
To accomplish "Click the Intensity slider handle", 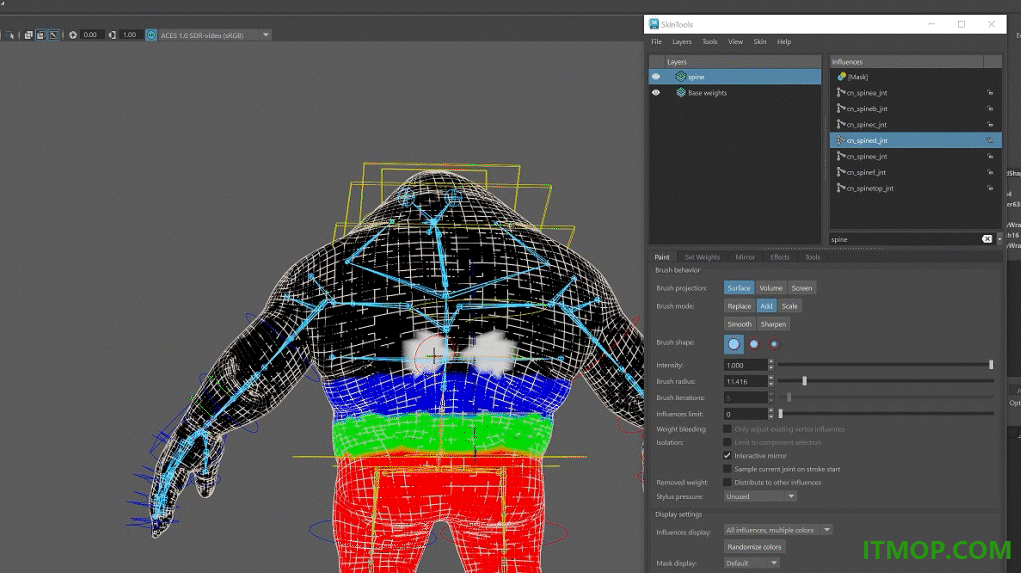I will 991,365.
